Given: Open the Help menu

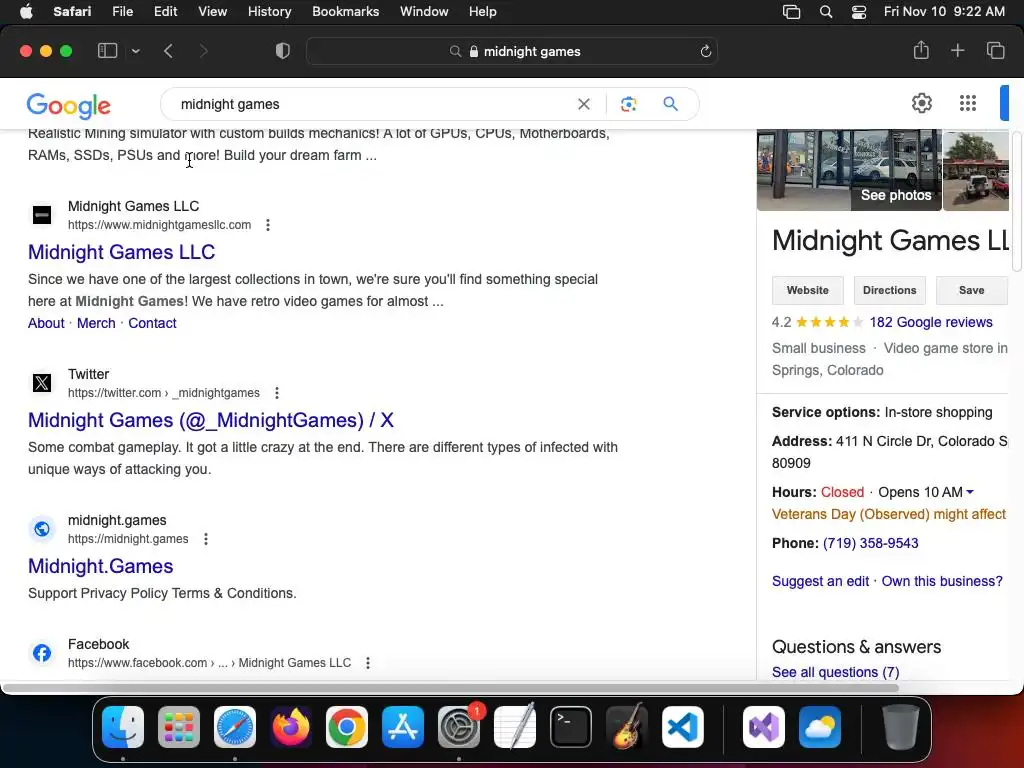Looking at the screenshot, I should tap(483, 12).
